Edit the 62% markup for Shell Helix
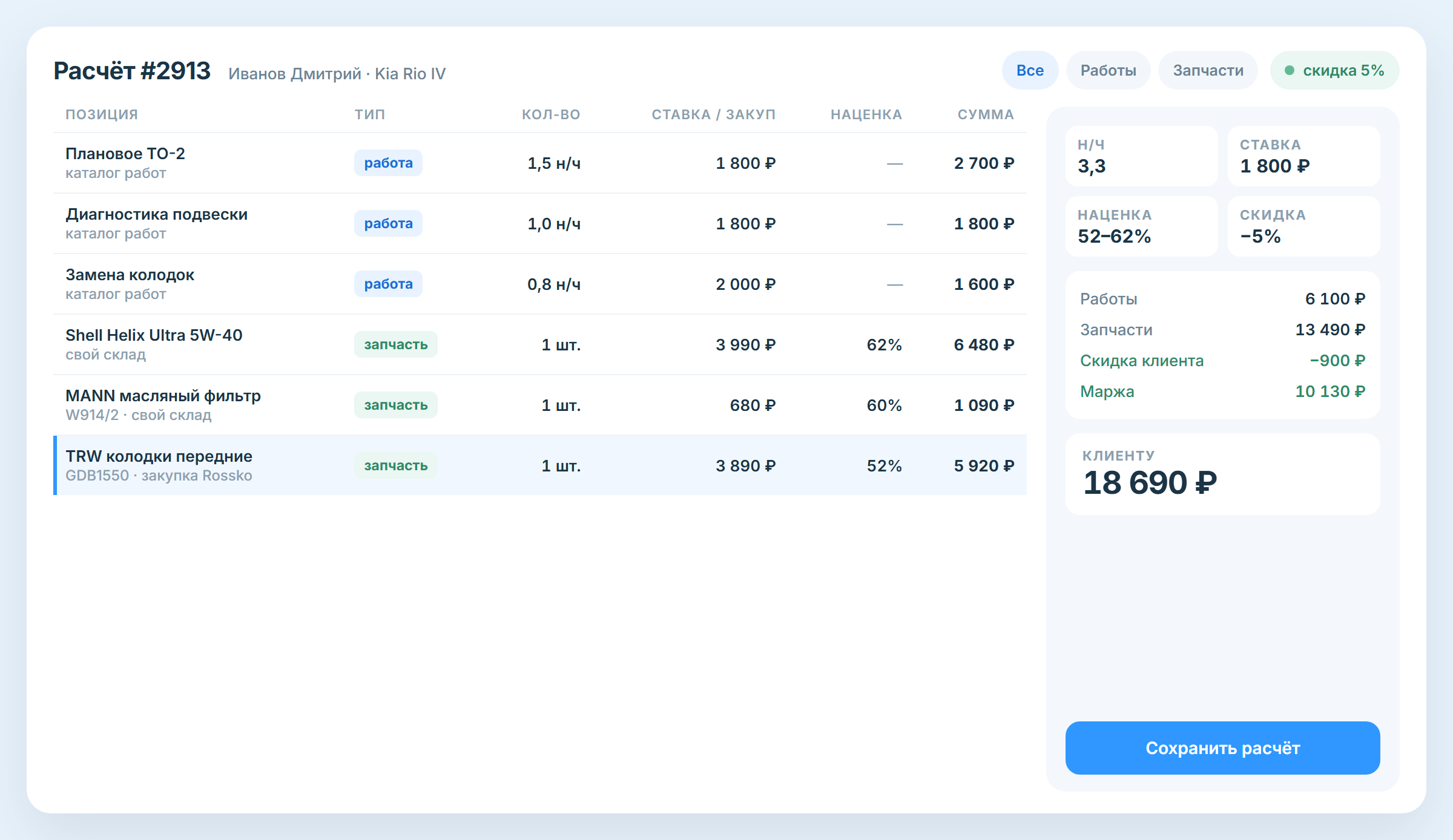Viewport: 1453px width, 840px height. 884,344
